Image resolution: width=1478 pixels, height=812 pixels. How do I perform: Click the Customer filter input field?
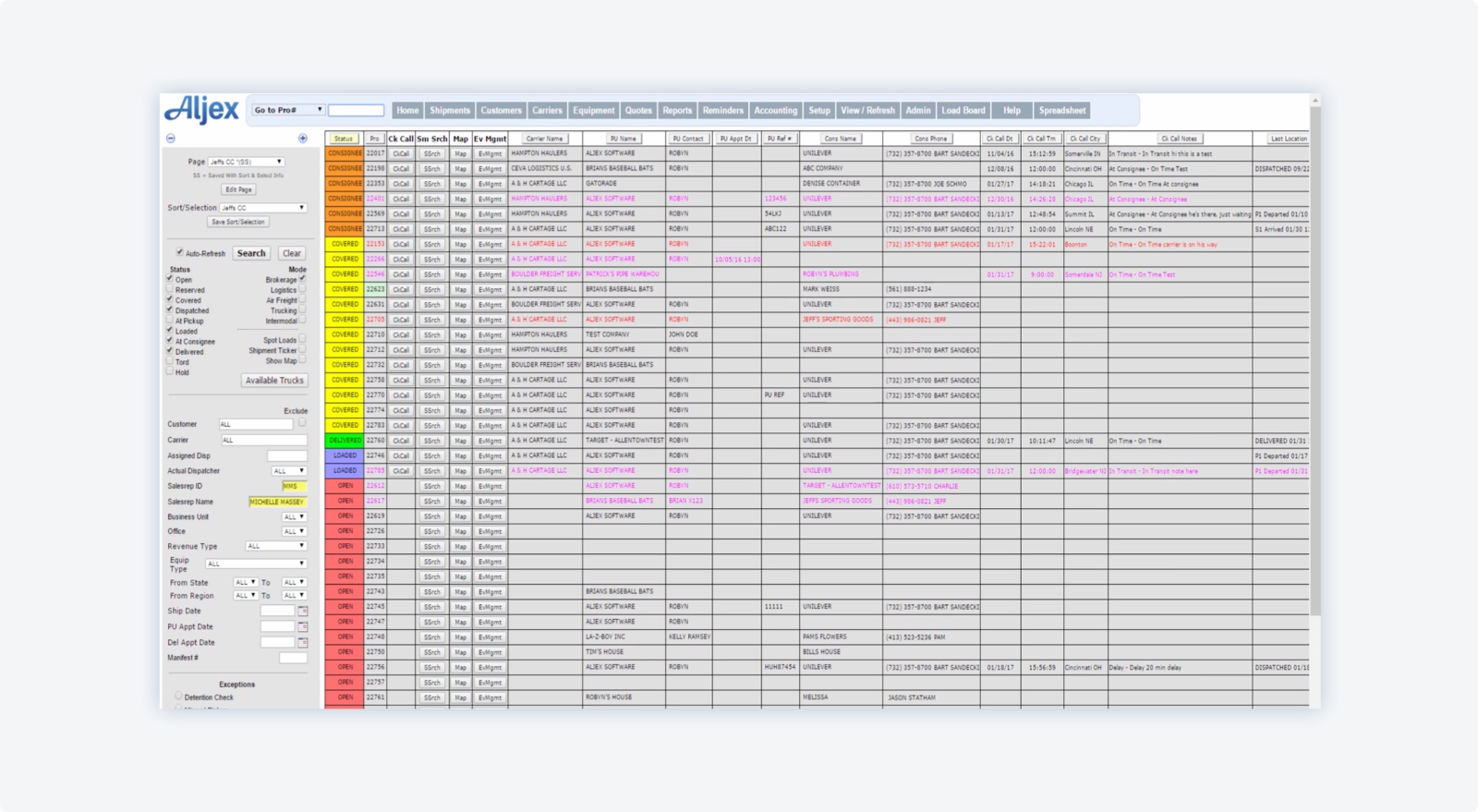tap(256, 425)
